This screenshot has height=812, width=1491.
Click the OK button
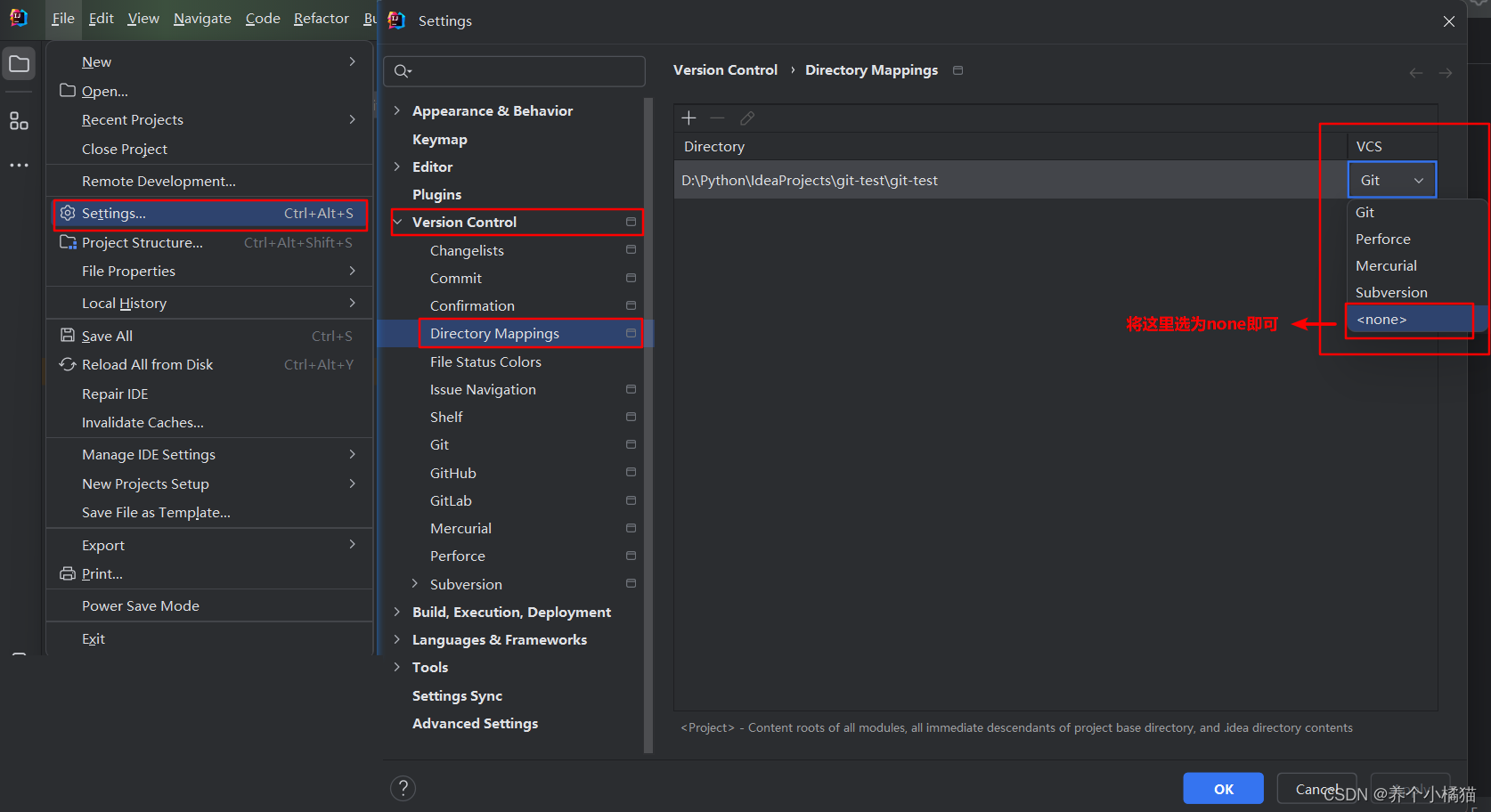pyautogui.click(x=1223, y=789)
